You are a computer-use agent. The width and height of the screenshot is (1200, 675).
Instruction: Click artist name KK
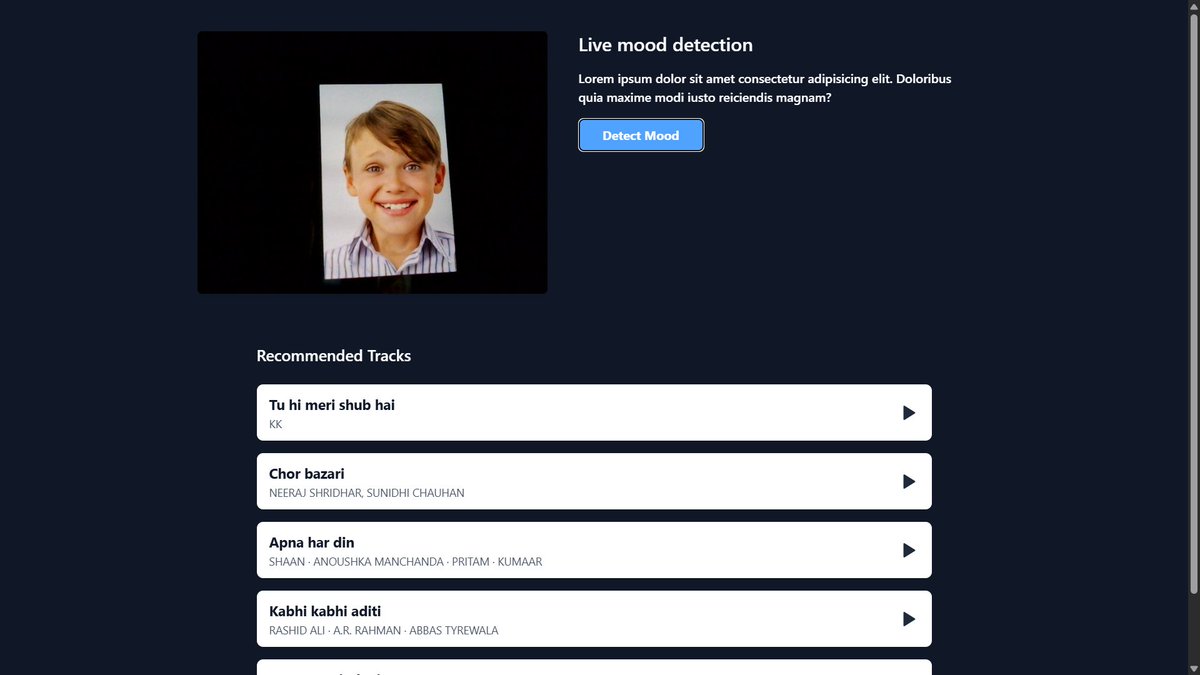tap(276, 424)
